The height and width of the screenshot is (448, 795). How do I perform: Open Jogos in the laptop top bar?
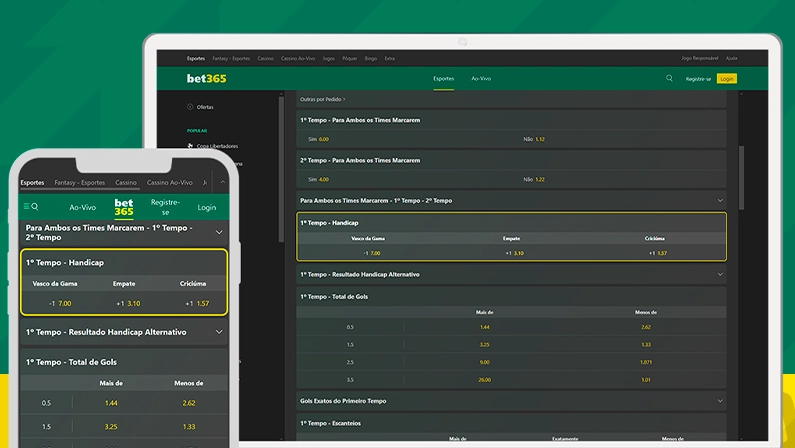coord(329,58)
